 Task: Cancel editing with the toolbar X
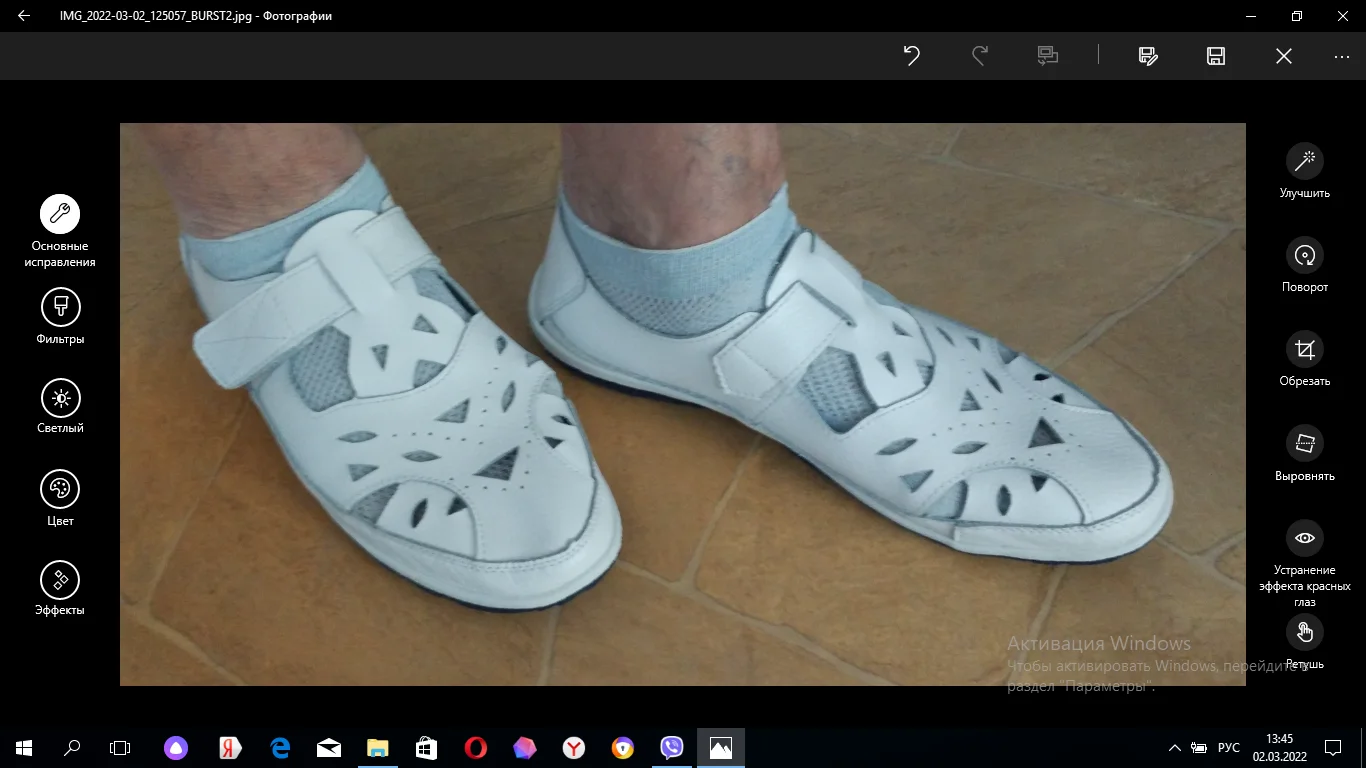coord(1284,56)
